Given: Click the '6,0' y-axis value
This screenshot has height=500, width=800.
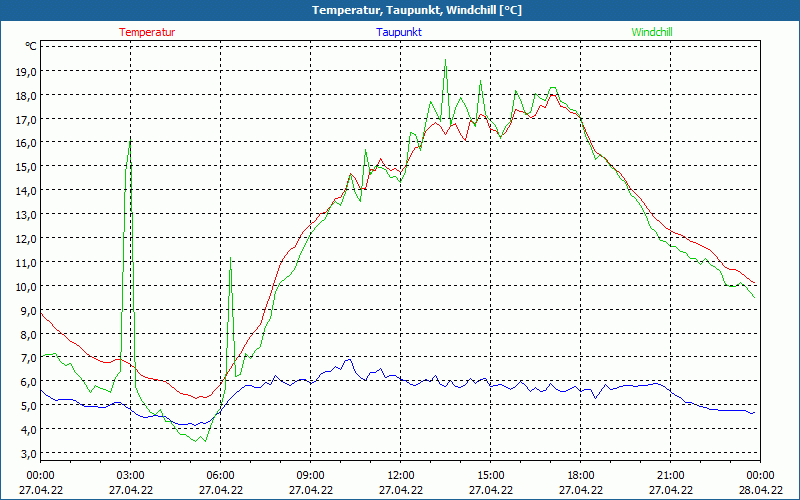Looking at the screenshot, I should (29, 382).
